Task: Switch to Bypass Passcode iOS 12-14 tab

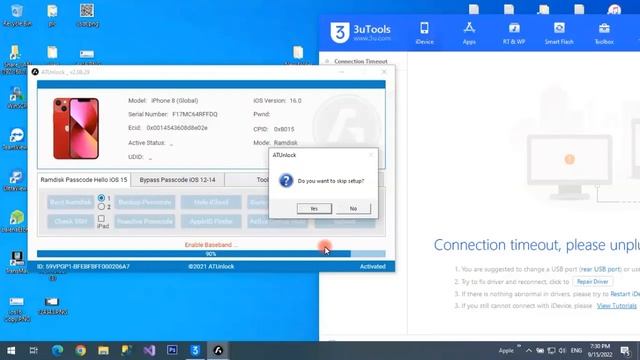Action: coord(177,180)
